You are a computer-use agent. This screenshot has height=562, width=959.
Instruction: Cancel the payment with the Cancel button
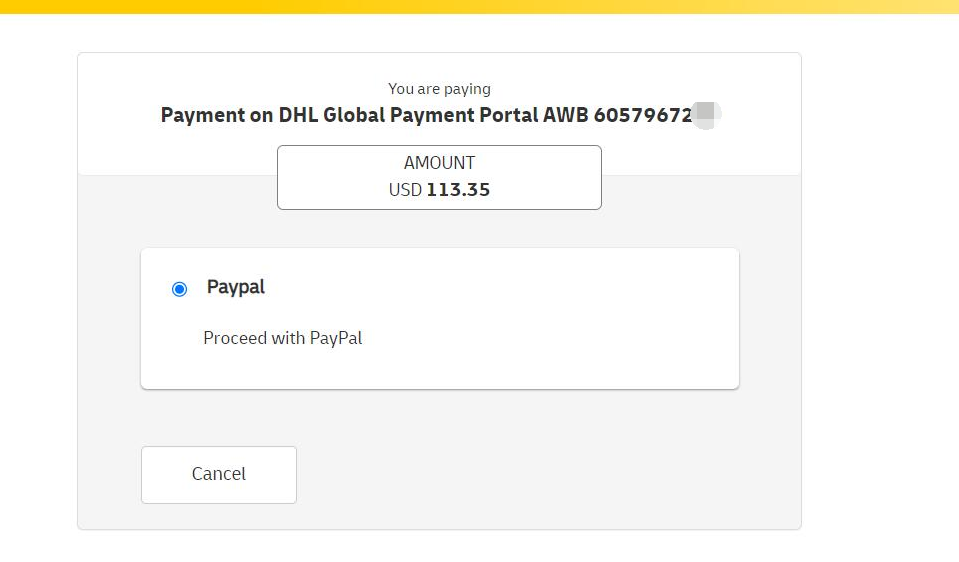click(219, 475)
